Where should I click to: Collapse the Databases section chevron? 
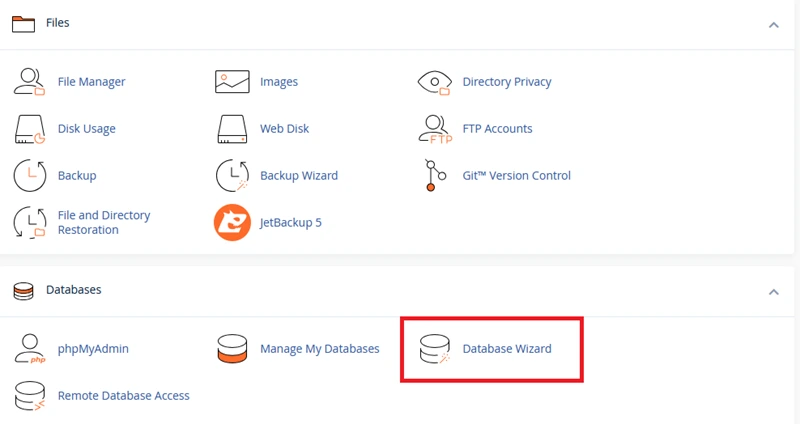(x=773, y=292)
